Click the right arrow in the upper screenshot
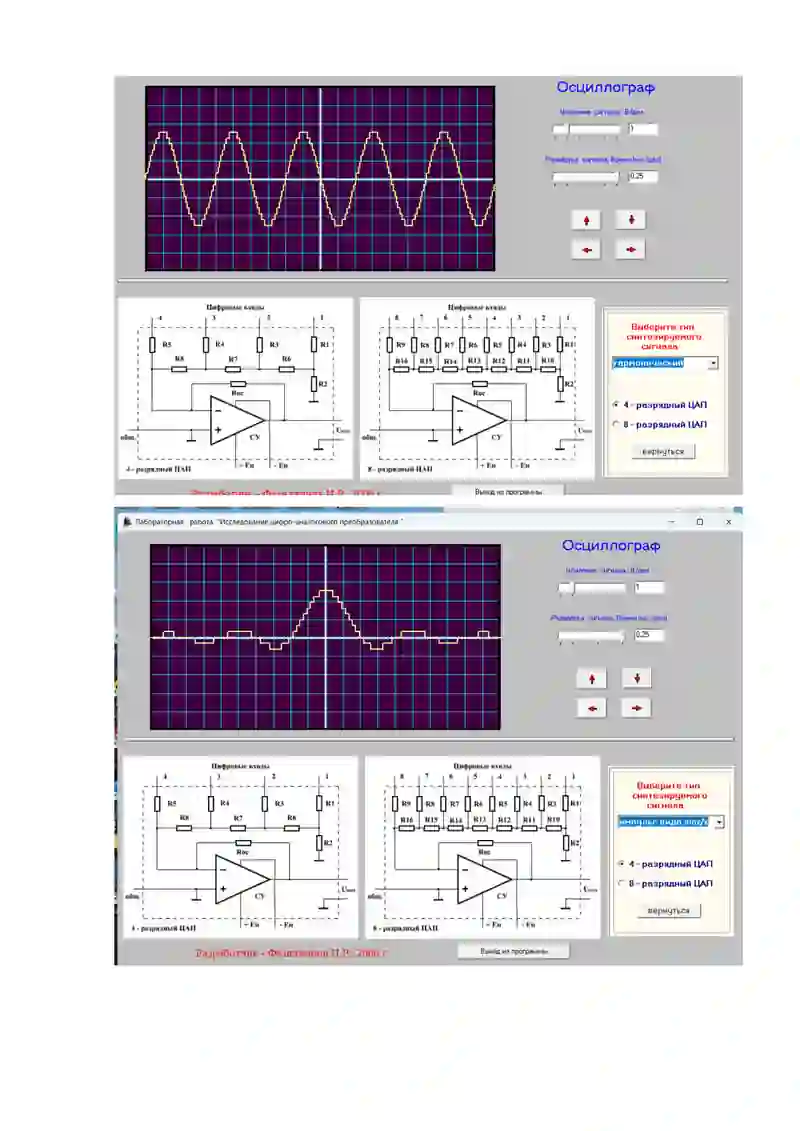The image size is (800, 1131). pos(631,250)
